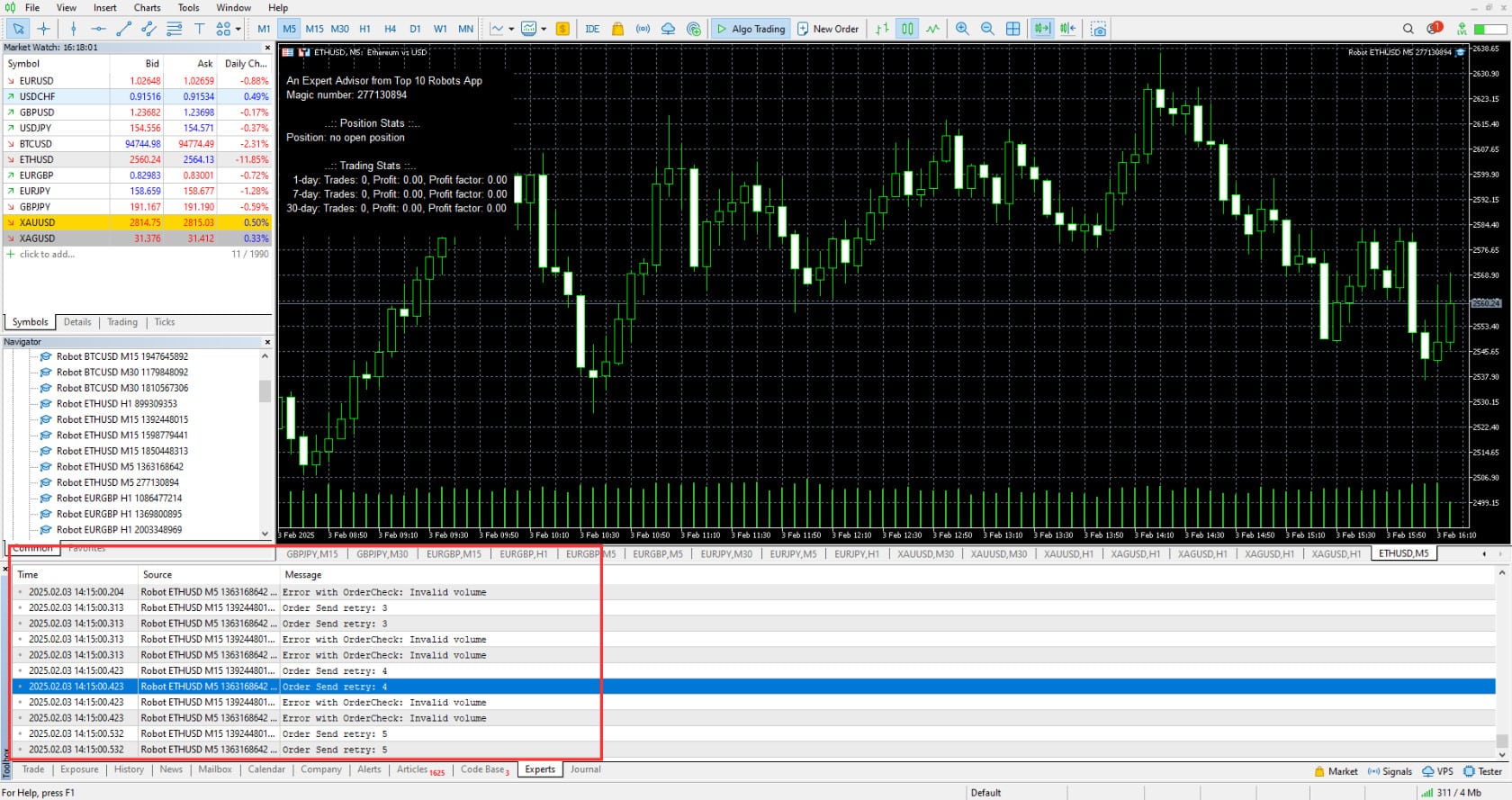The height and width of the screenshot is (800, 1512).
Task: Select the text label tool
Action: click(x=199, y=29)
